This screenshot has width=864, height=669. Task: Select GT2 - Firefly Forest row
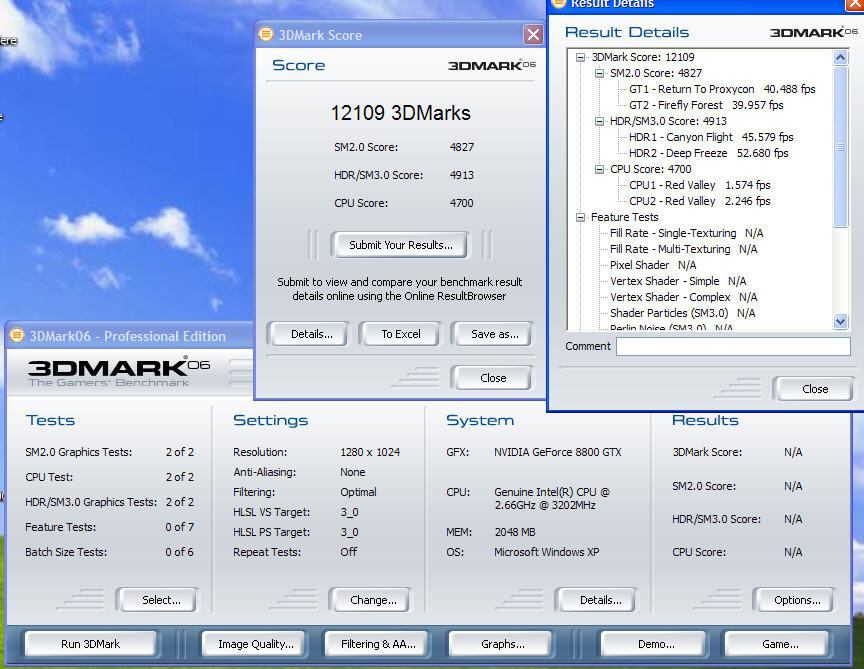pos(706,105)
